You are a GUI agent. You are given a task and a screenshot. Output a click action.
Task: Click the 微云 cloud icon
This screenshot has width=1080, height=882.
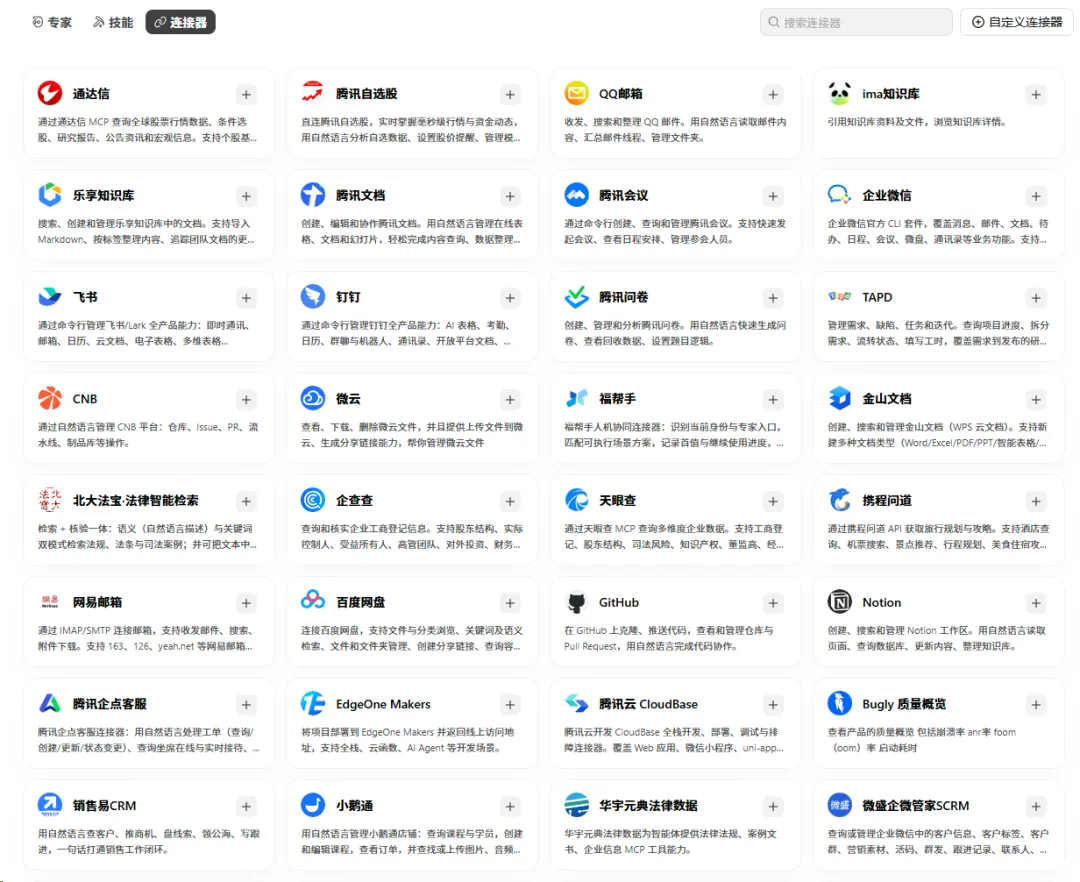[313, 399]
